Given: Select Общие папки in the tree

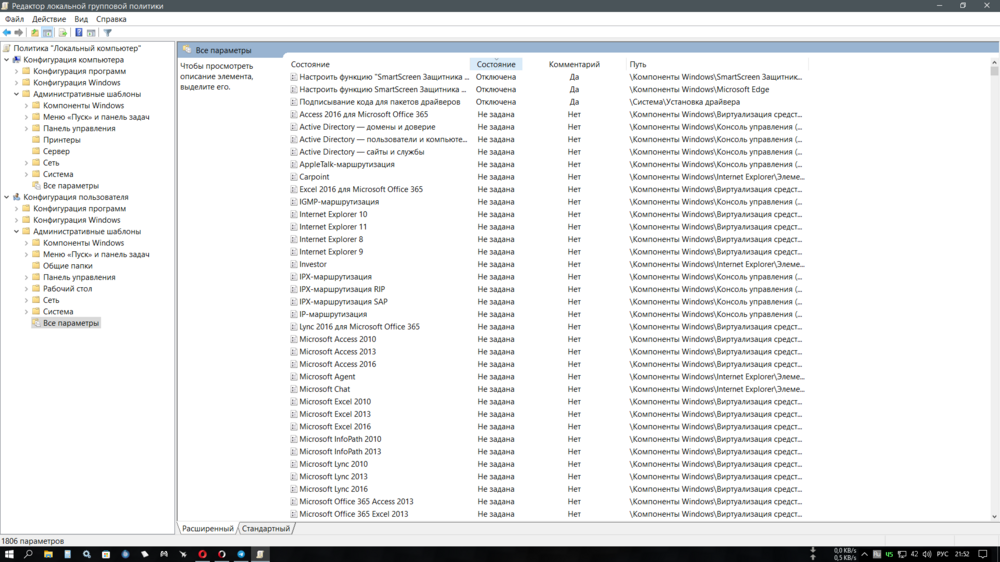Looking at the screenshot, I should pos(68,265).
